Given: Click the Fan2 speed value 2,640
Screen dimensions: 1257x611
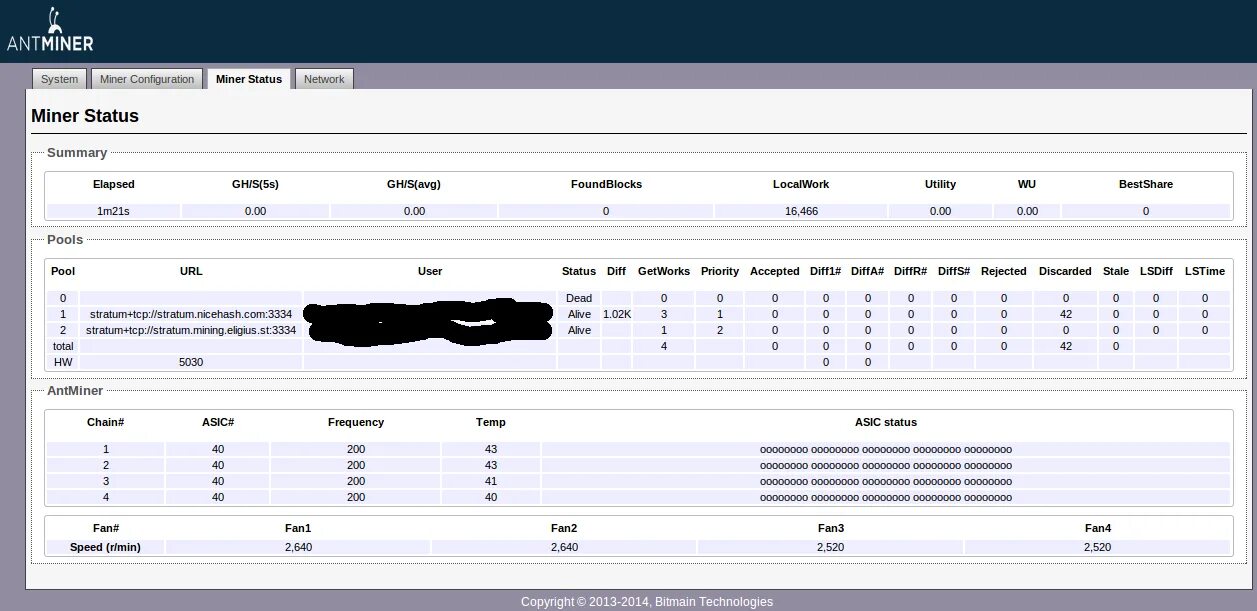Looking at the screenshot, I should [x=564, y=547].
